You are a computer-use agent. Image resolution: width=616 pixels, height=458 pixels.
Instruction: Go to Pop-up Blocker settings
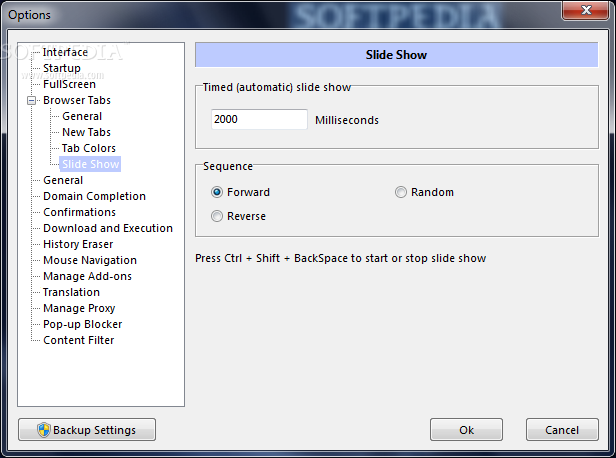pos(82,324)
